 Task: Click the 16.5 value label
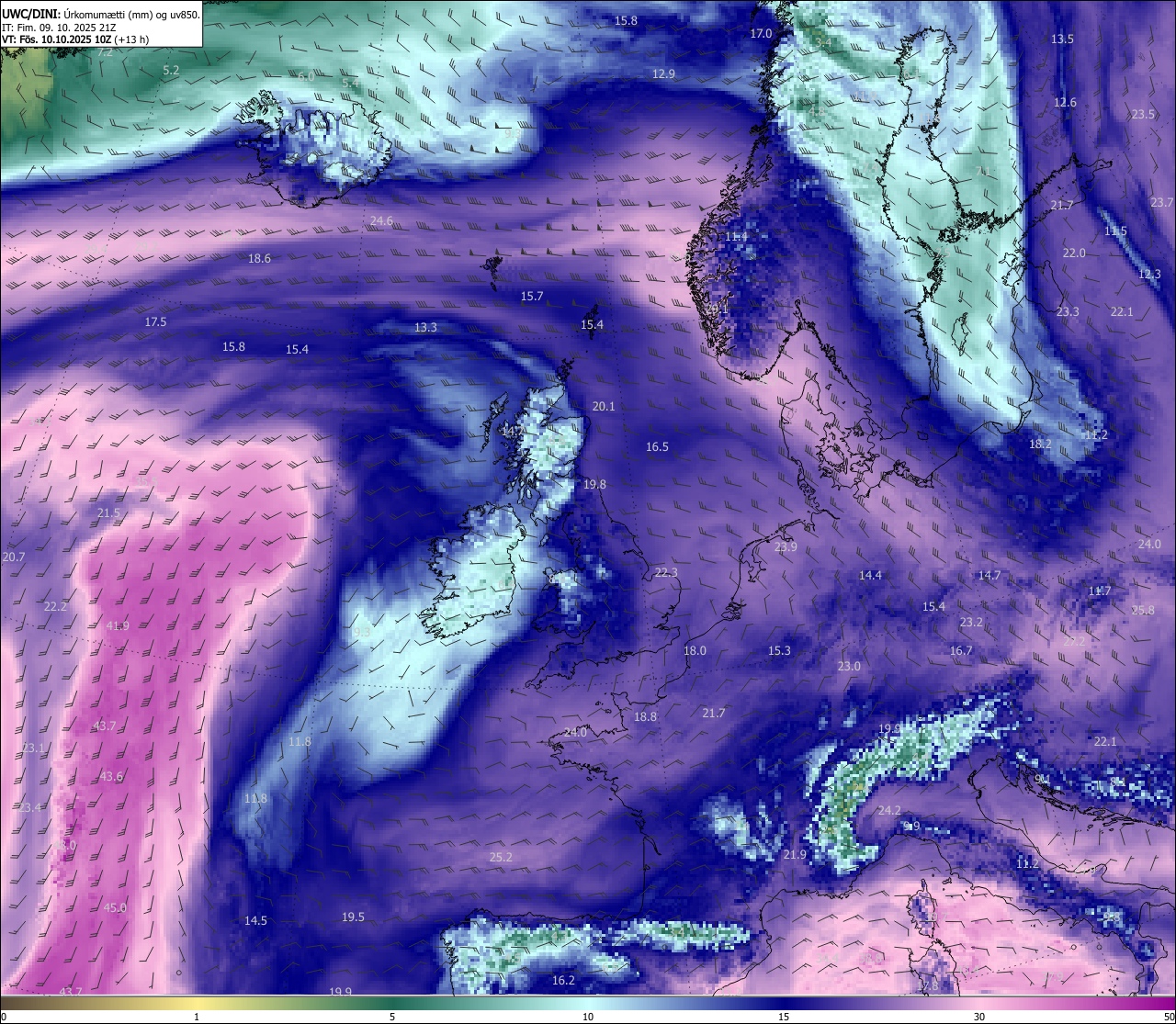(657, 446)
